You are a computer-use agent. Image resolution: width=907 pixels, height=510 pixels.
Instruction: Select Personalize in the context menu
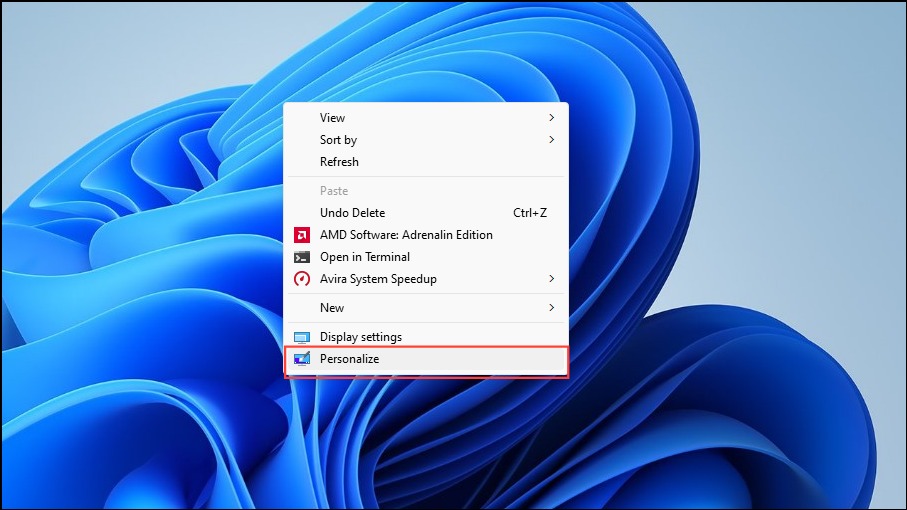[426, 359]
